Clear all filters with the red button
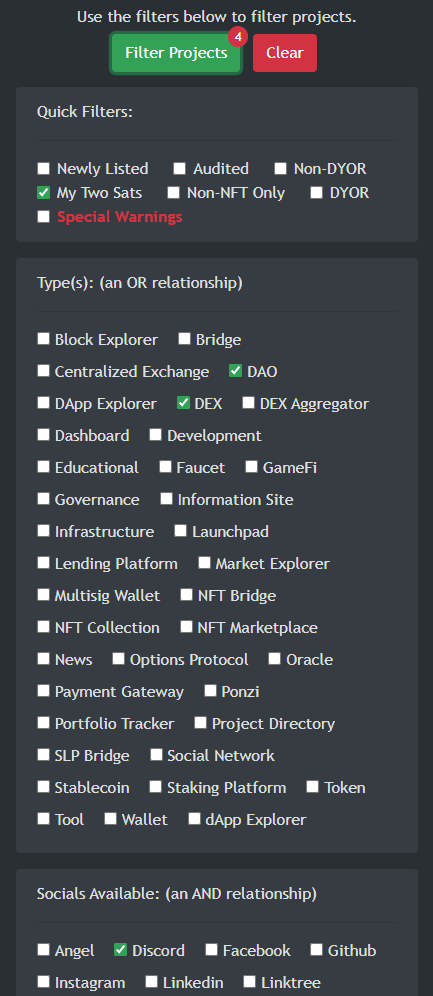This screenshot has height=996, width=433. click(x=284, y=53)
